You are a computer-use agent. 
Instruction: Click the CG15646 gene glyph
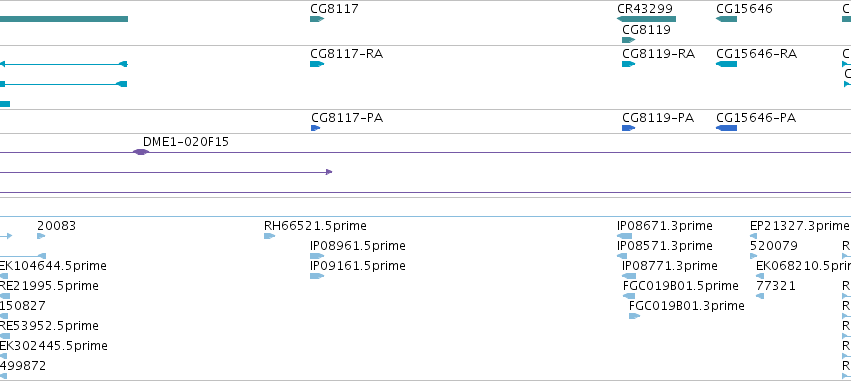pos(727,19)
